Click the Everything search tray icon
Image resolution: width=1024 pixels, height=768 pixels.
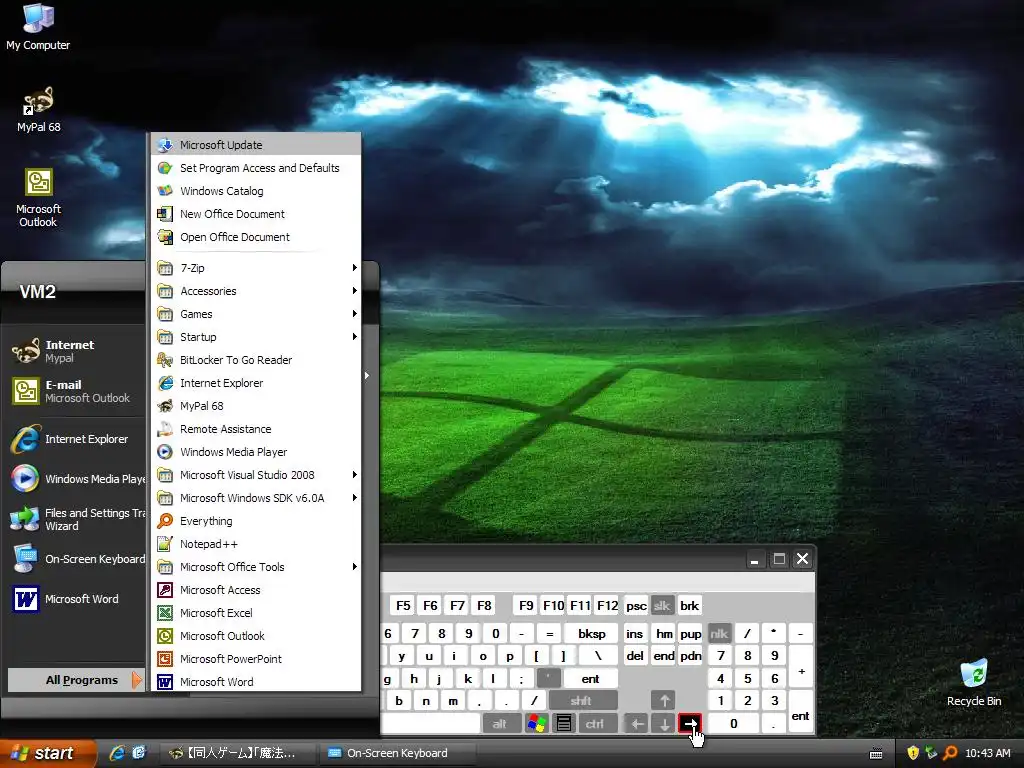tap(950, 753)
